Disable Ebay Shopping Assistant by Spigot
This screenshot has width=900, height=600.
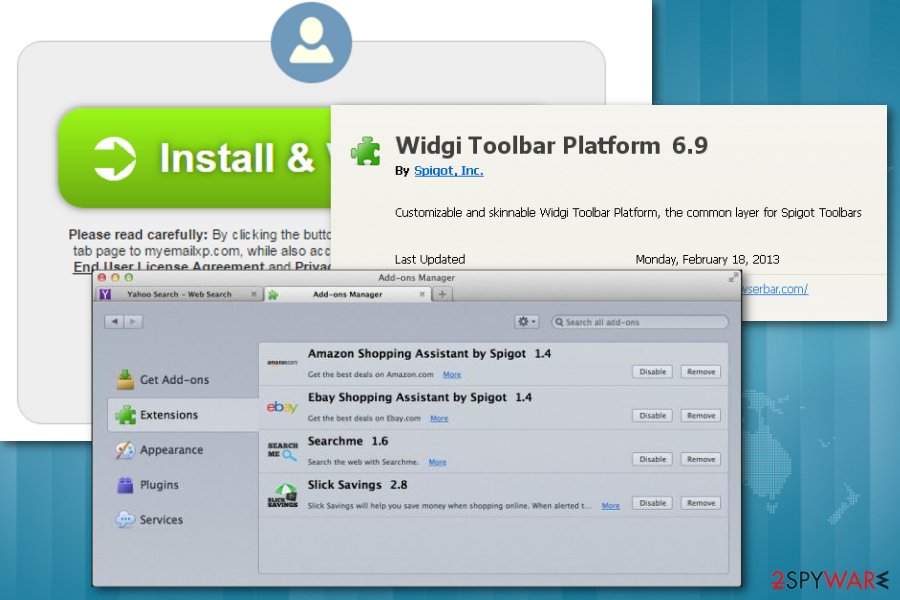653,416
